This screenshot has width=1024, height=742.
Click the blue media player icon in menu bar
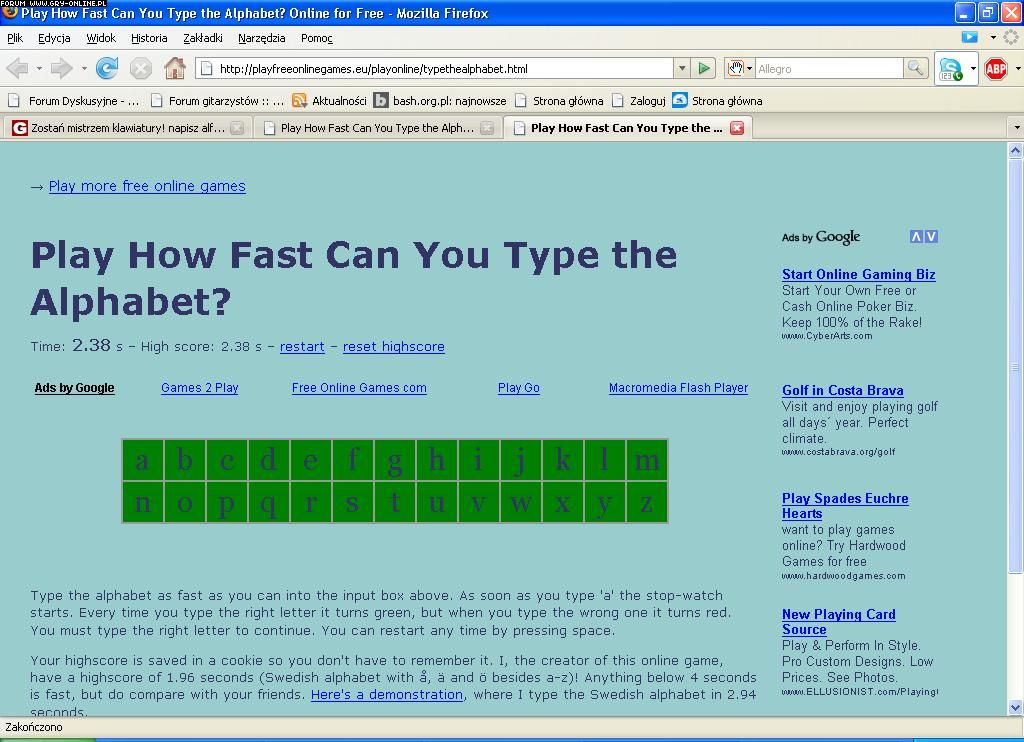click(x=970, y=37)
